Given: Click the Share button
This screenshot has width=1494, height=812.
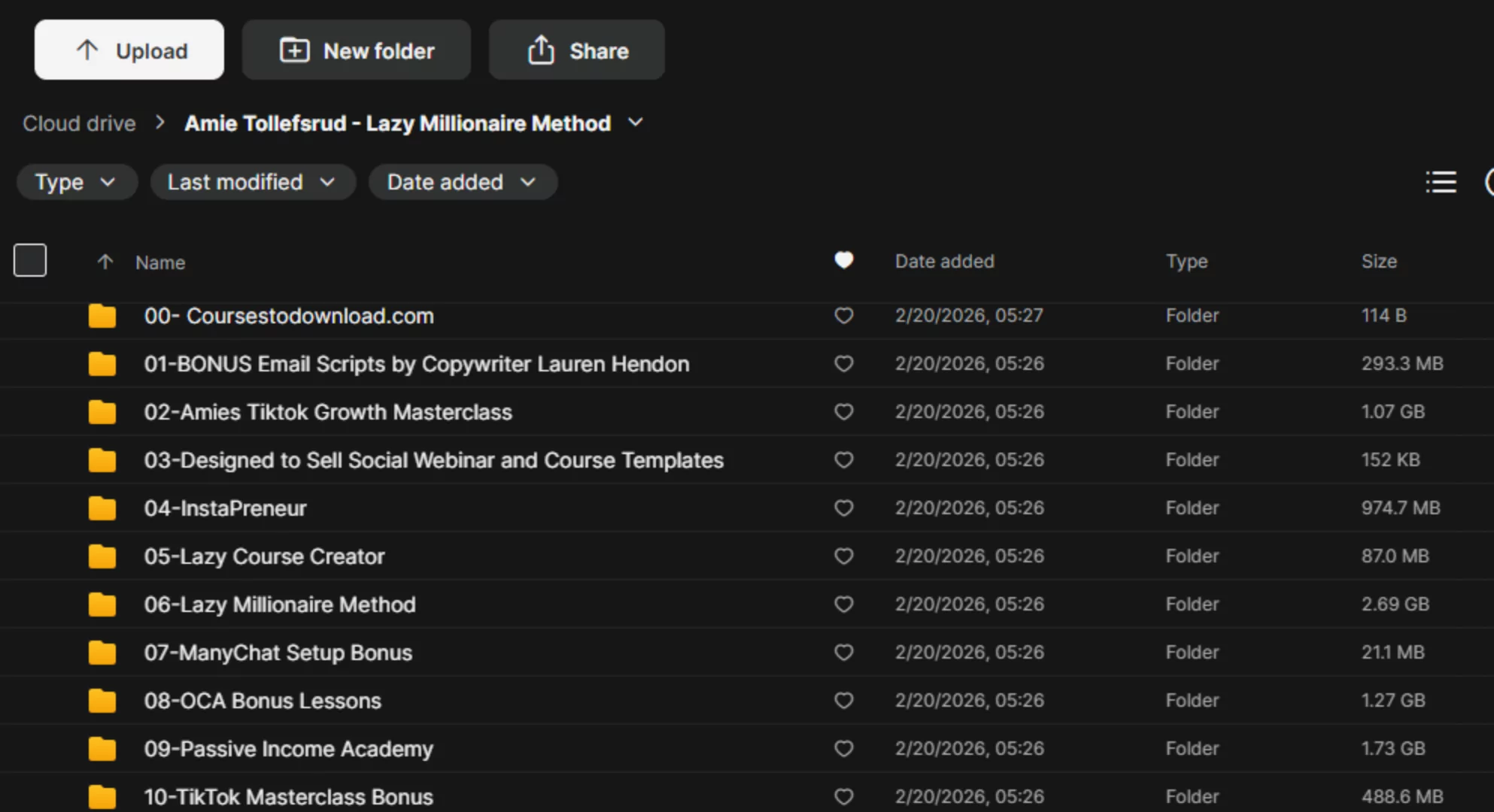Looking at the screenshot, I should tap(577, 50).
